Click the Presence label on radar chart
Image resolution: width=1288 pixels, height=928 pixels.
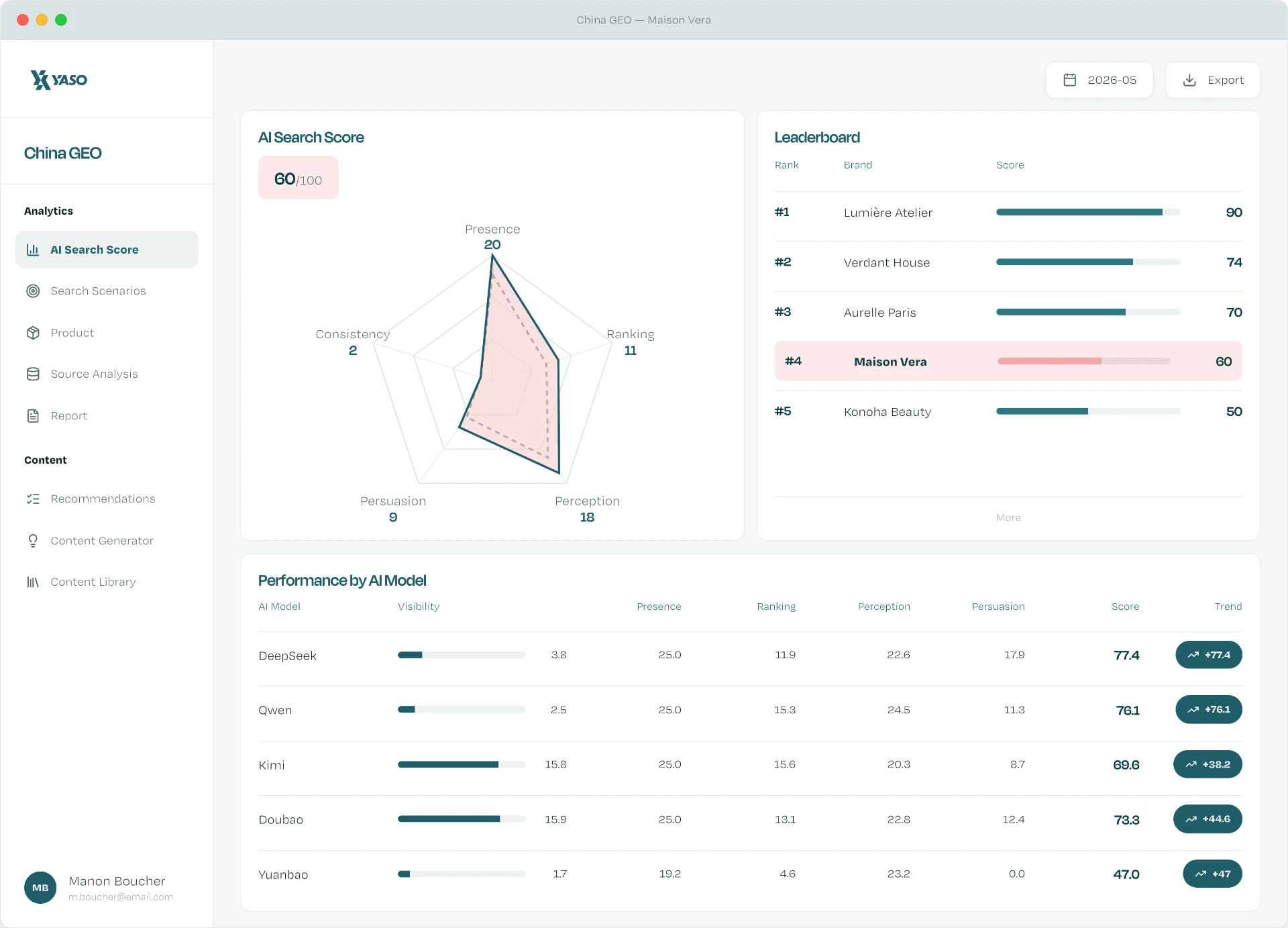tap(492, 229)
